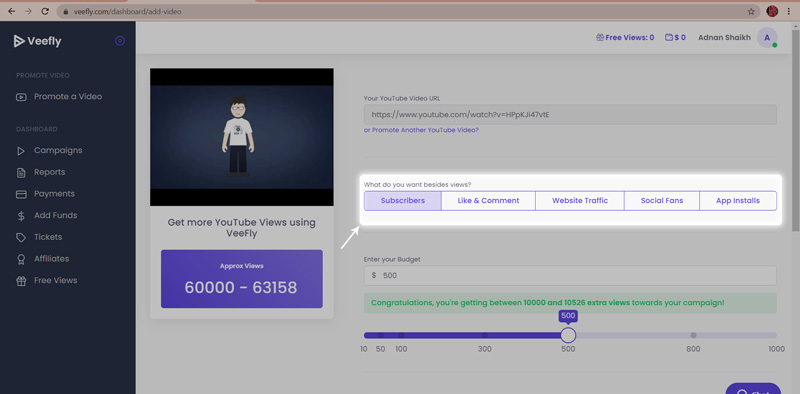The height and width of the screenshot is (394, 800).
Task: Open Free Views in the sidebar
Action: (56, 280)
